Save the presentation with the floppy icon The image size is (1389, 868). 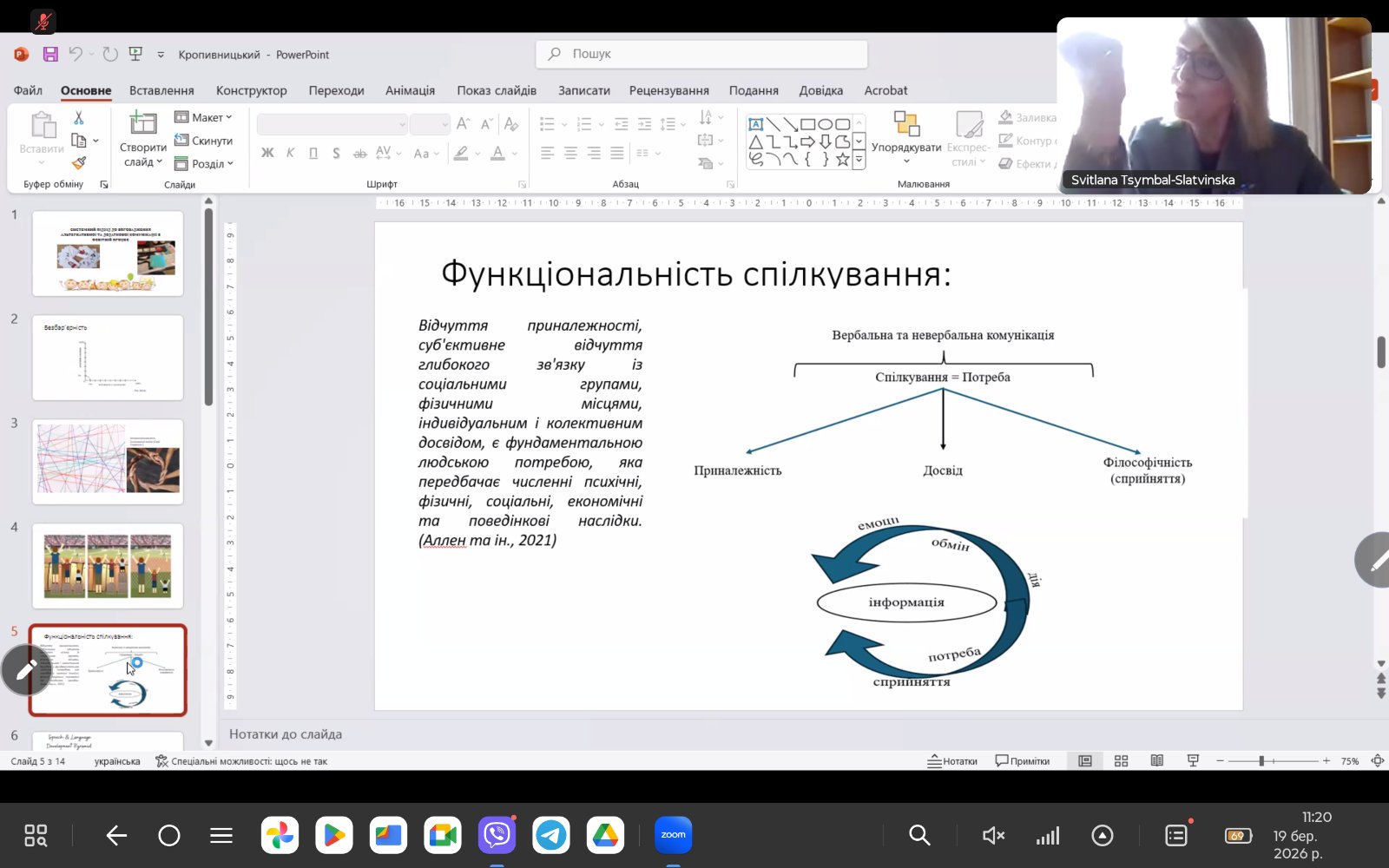(x=50, y=54)
